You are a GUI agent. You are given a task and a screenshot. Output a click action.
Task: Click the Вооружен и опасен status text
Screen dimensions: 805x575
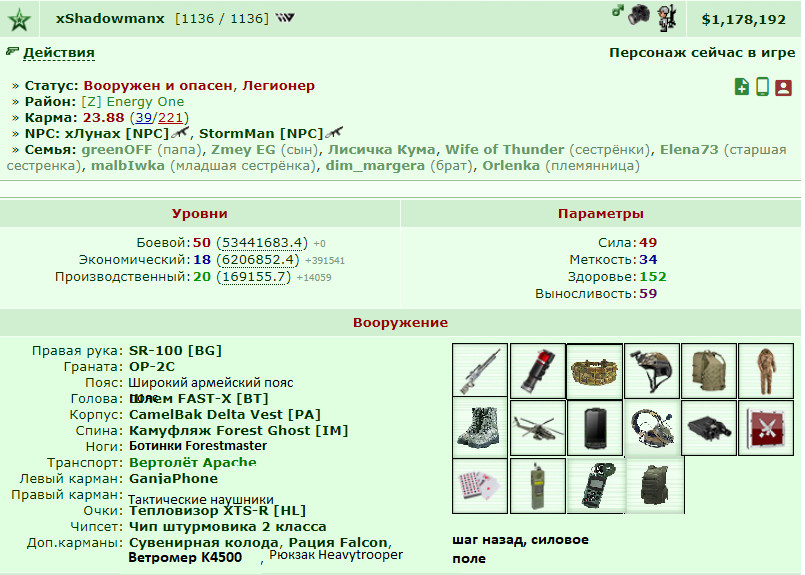(158, 85)
